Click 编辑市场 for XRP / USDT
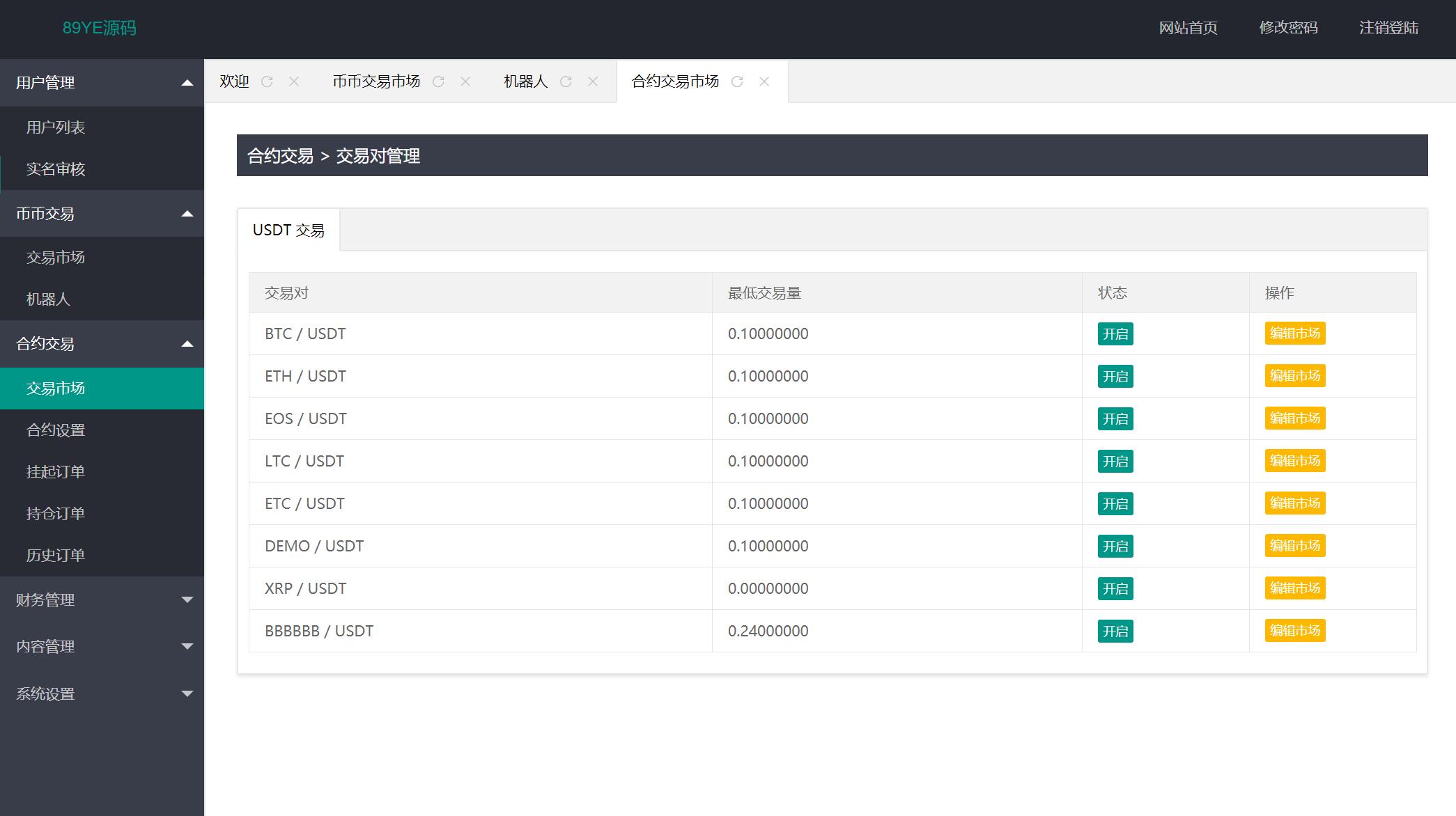 (x=1295, y=588)
